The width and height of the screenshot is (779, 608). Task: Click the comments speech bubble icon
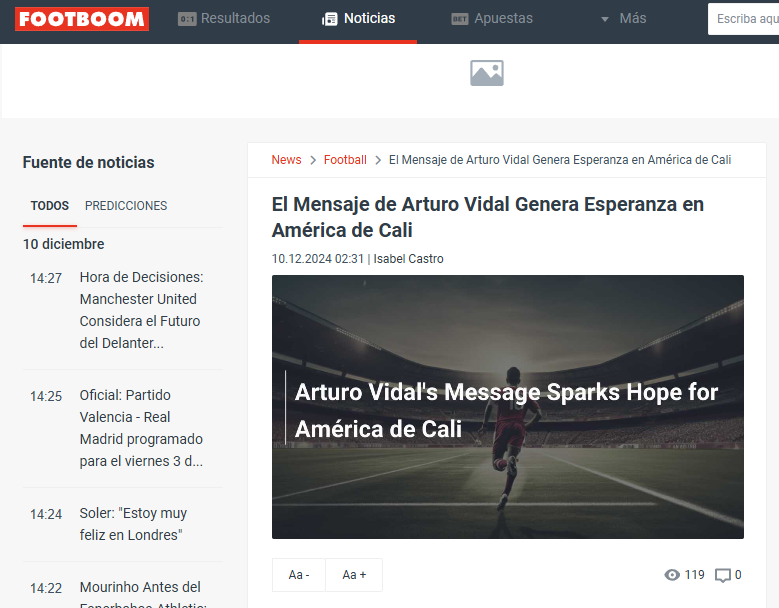[x=723, y=575]
